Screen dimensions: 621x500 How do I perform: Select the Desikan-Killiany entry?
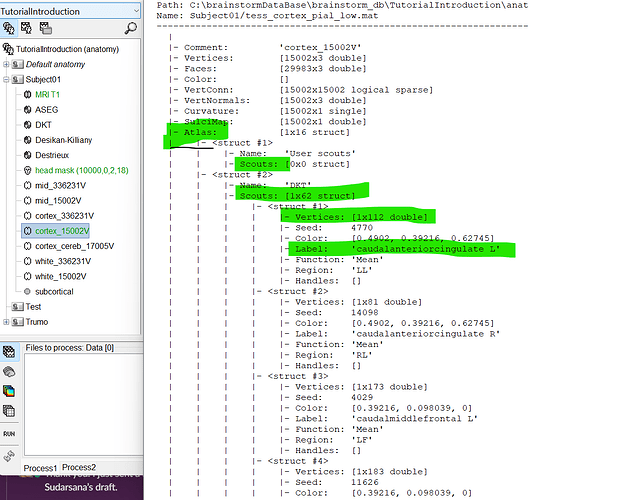tap(63, 140)
